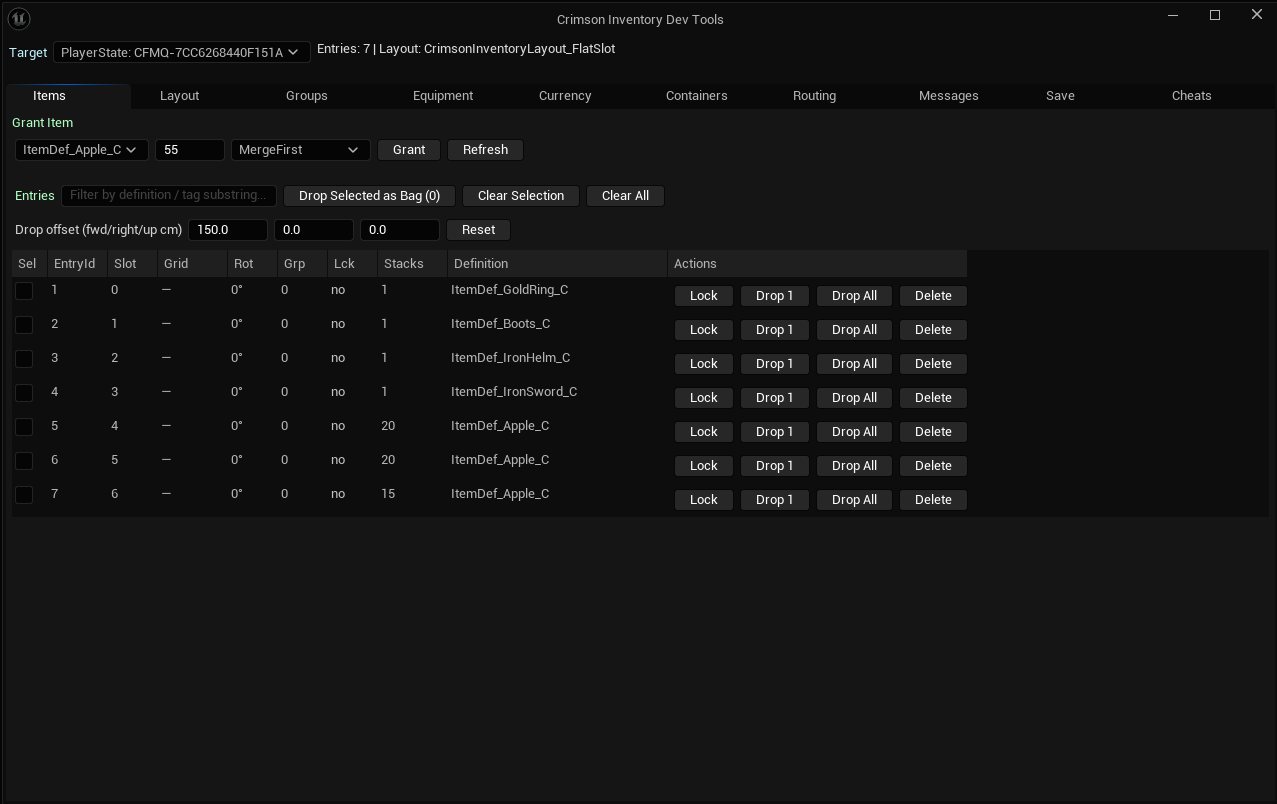The height and width of the screenshot is (804, 1277).
Task: Switch to the Routing tab
Action: click(814, 96)
